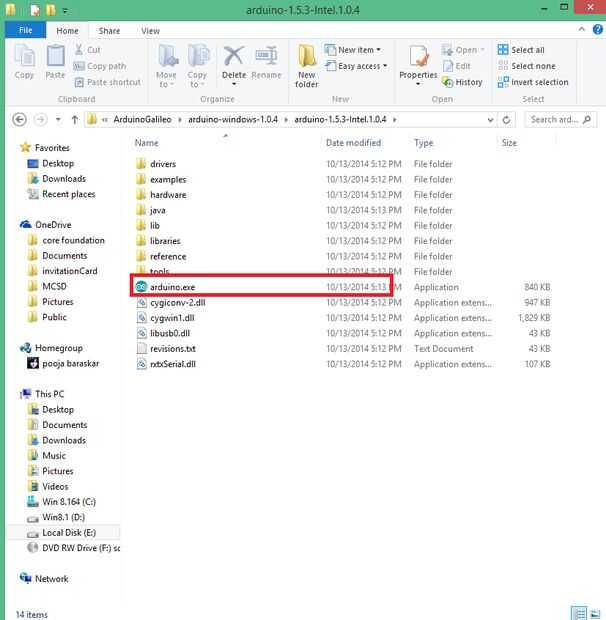Click the Copy ribbon icon
Screen dimensions: 606x620
25,61
